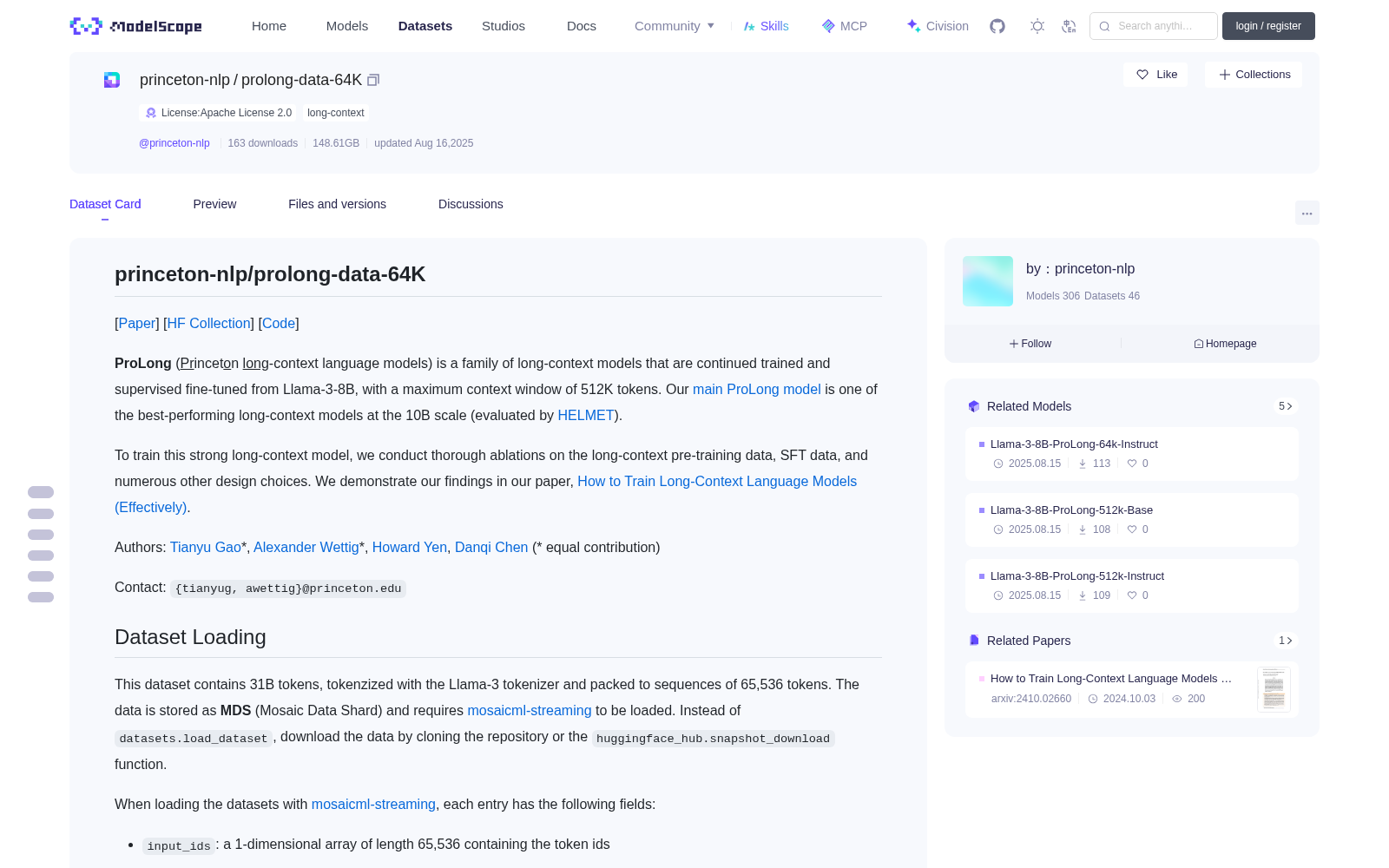The width and height of the screenshot is (1389, 868).
Task: Open the three-dot more options menu
Action: tap(1307, 213)
